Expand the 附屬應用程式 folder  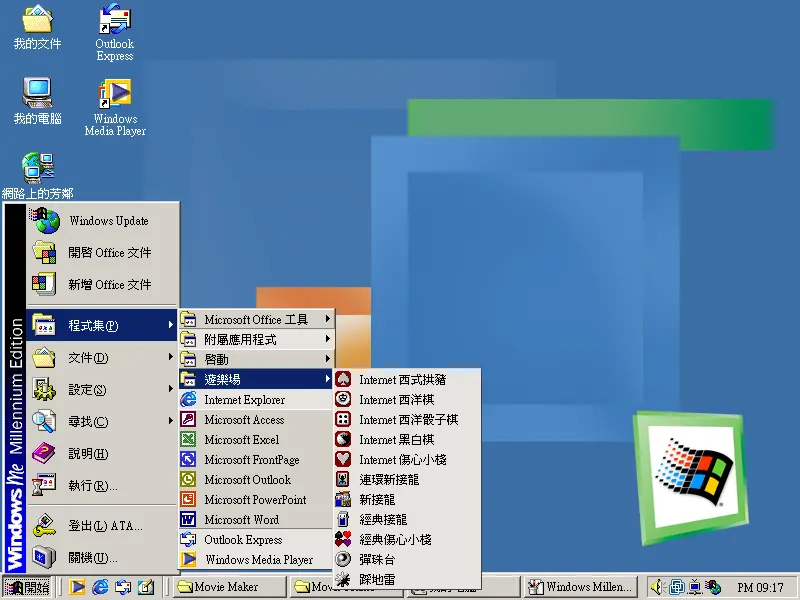tap(256, 339)
